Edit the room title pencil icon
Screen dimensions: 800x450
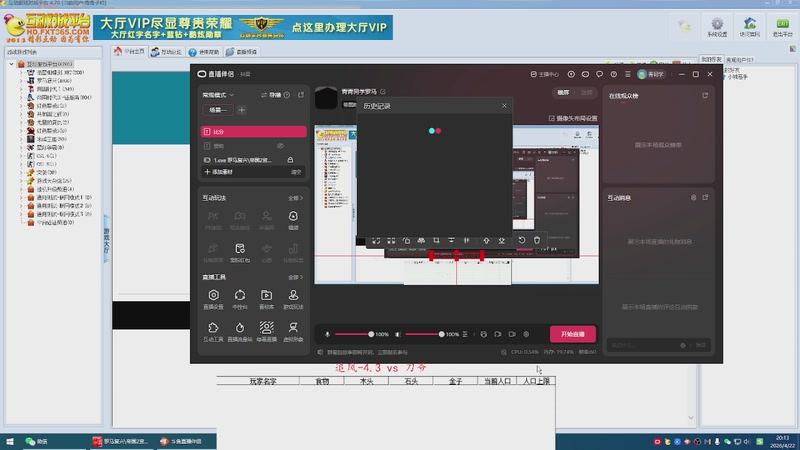383,92
